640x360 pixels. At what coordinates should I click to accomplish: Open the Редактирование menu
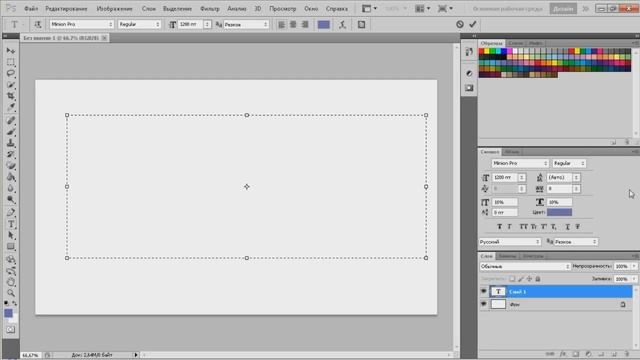tap(66, 9)
